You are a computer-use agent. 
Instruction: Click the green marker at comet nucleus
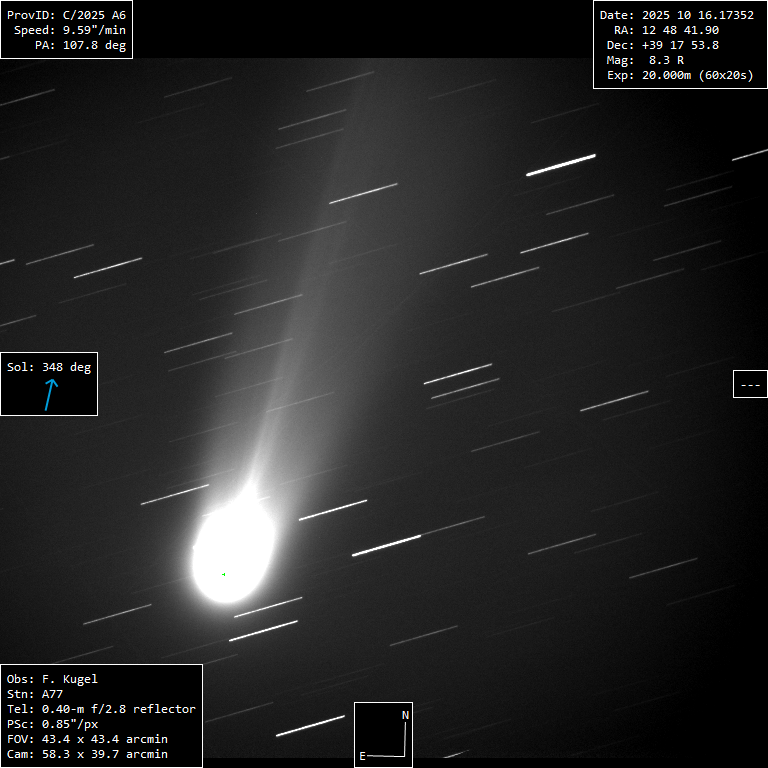click(223, 574)
